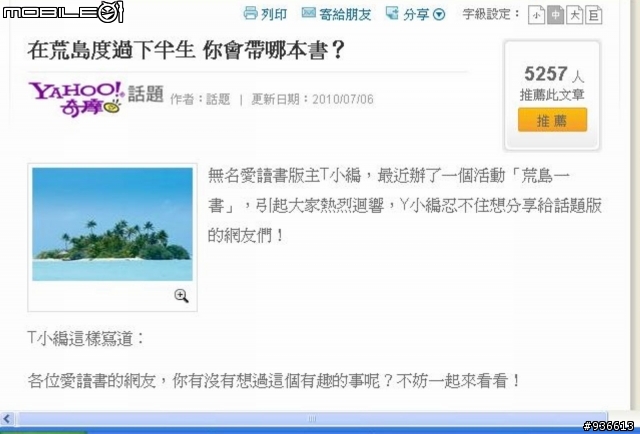Viewport: 640px width, 434px height.
Task: Click the 寄給朋友 link text
Action: [345, 15]
